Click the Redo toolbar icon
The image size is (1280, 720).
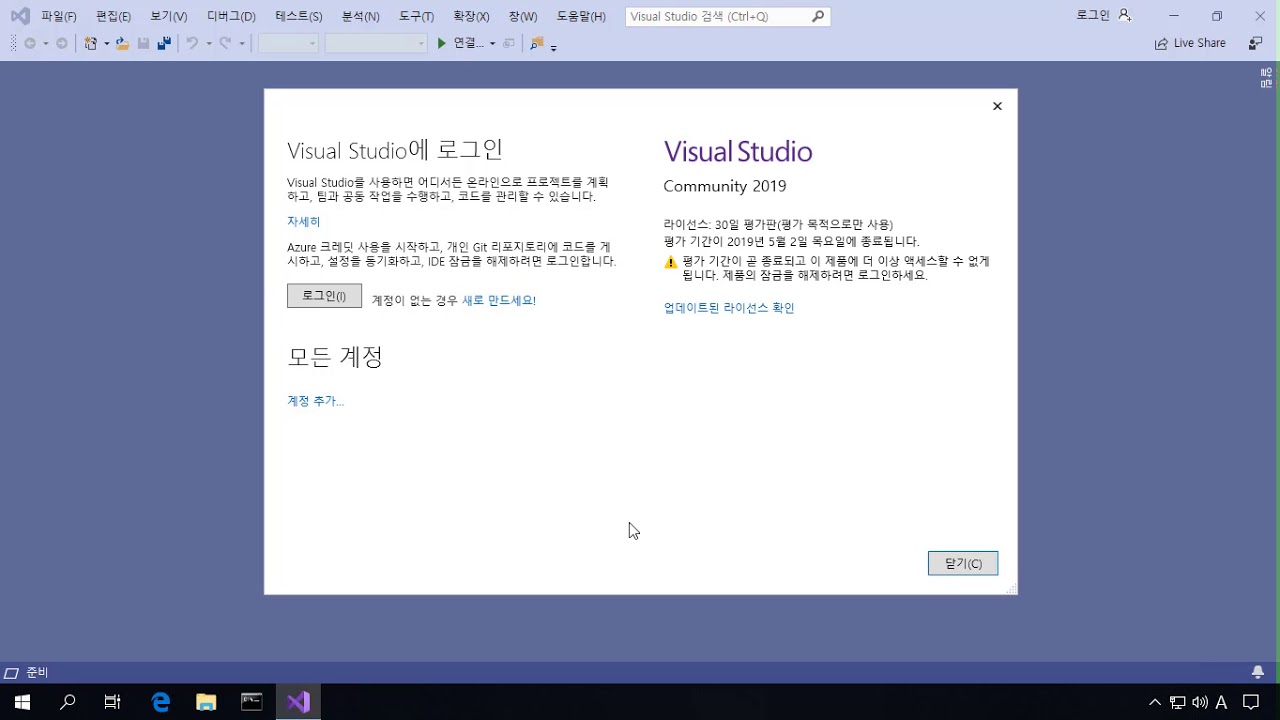[225, 43]
